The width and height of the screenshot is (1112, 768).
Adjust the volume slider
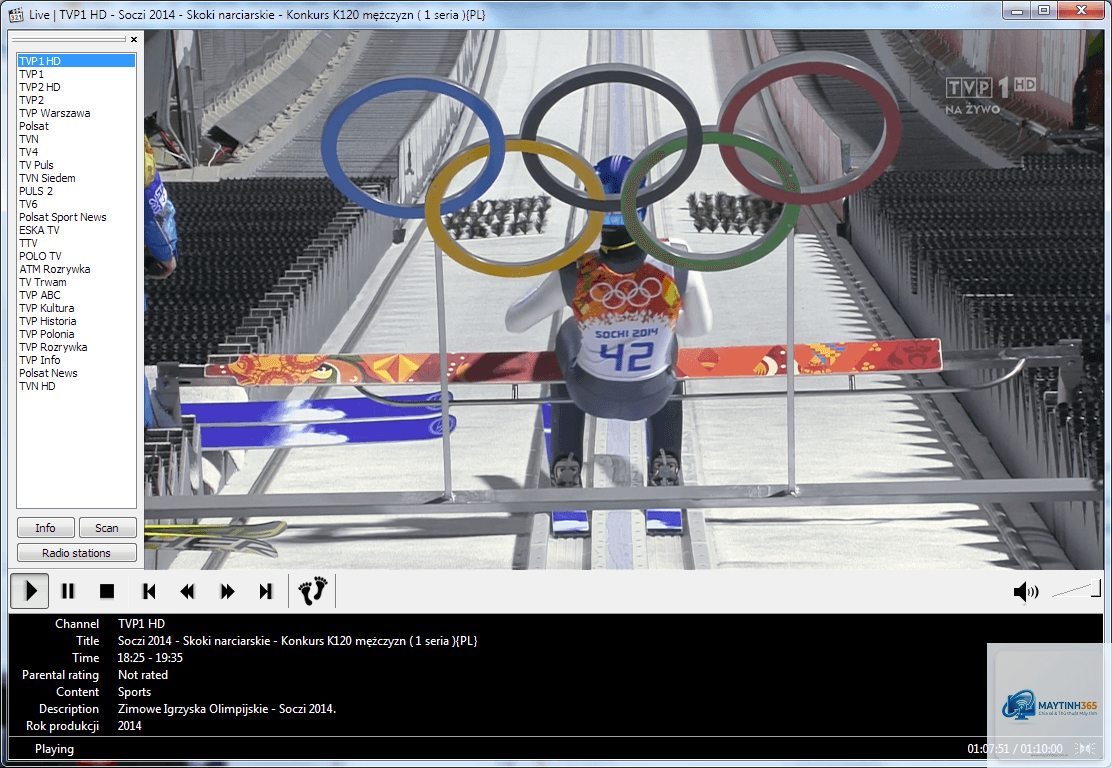1076,589
